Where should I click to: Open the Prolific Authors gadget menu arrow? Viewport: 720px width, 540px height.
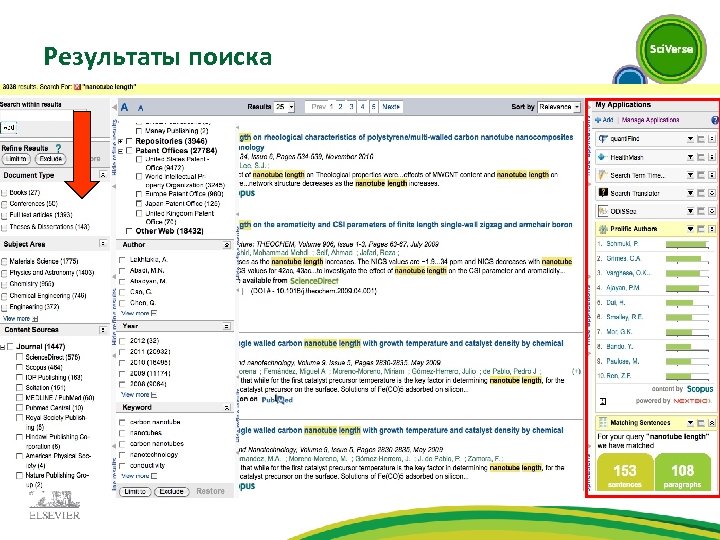click(690, 229)
